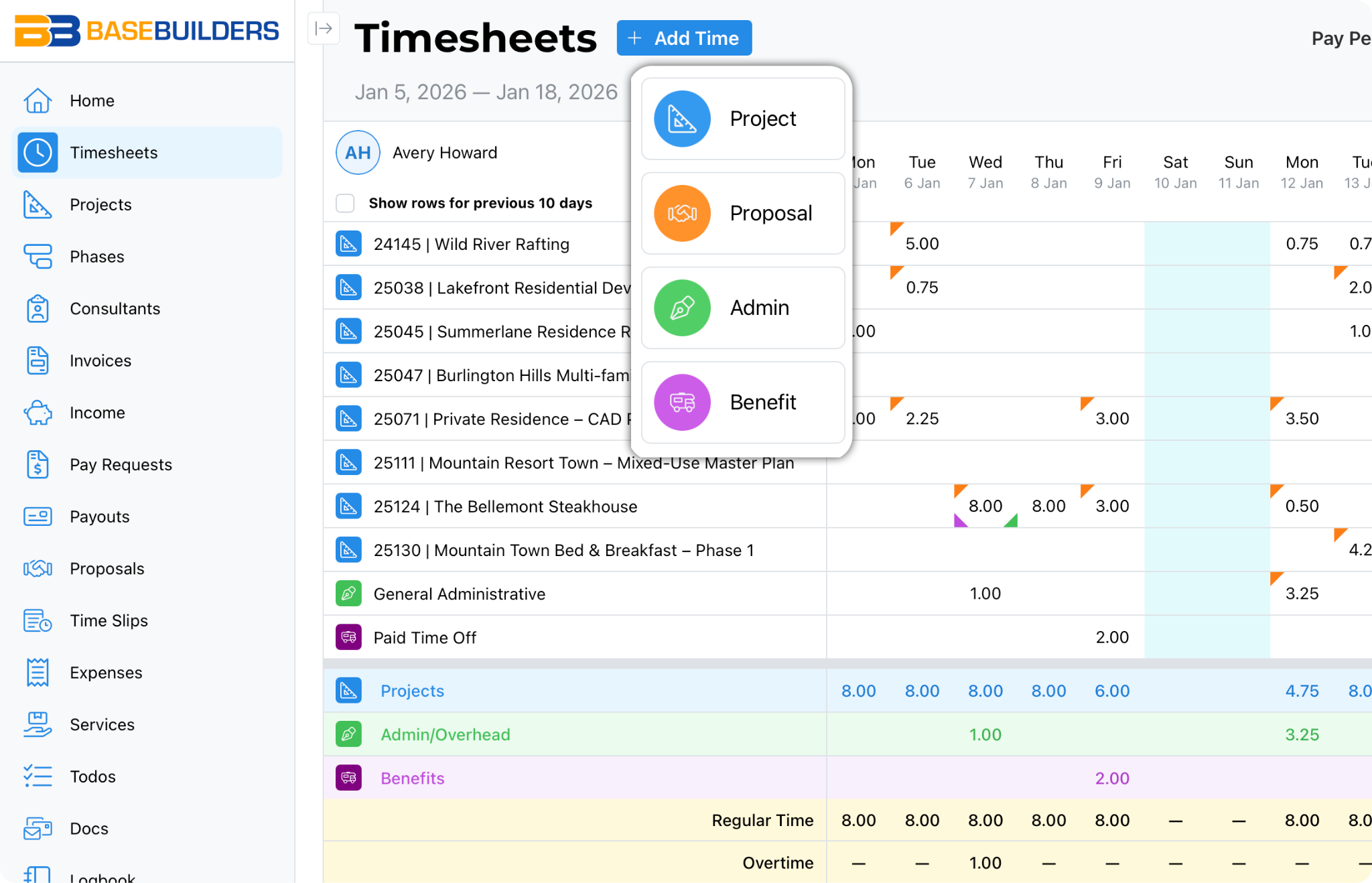This screenshot has width=1372, height=883.
Task: Click the Home icon in sidebar
Action: point(38,100)
